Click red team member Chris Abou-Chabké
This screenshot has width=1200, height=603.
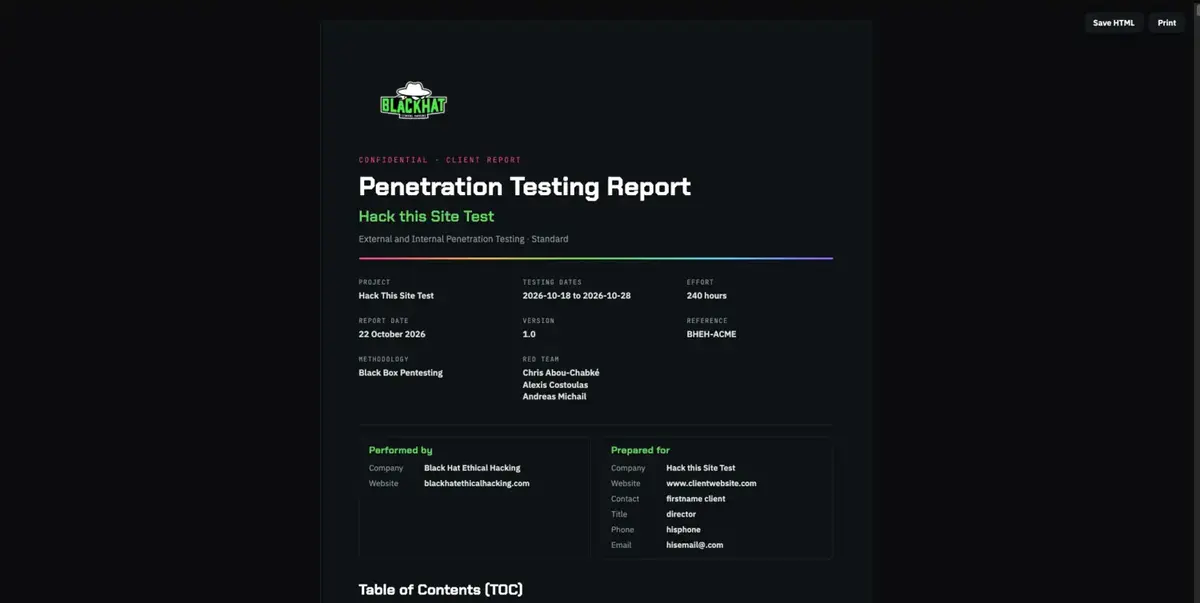[x=561, y=373]
